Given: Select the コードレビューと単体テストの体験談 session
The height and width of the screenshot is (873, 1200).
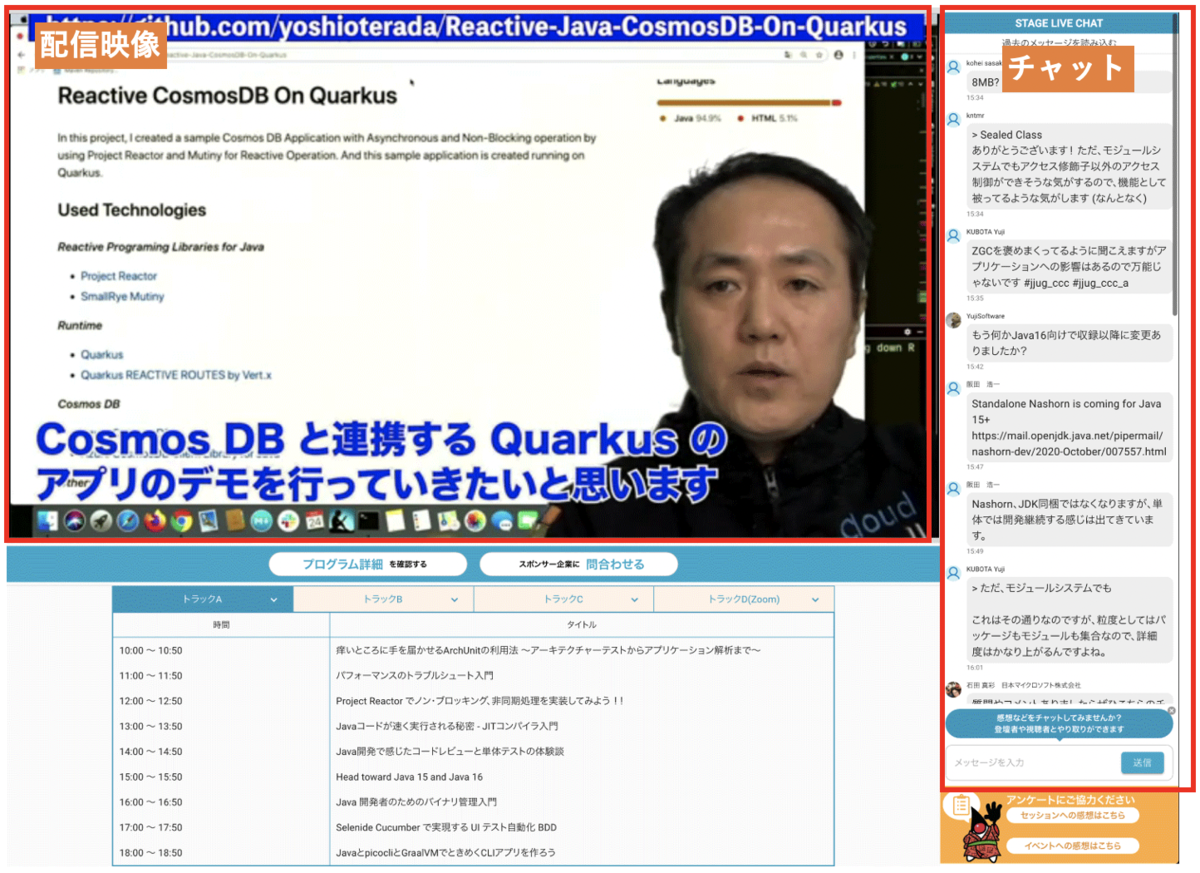Looking at the screenshot, I should (x=450, y=751).
